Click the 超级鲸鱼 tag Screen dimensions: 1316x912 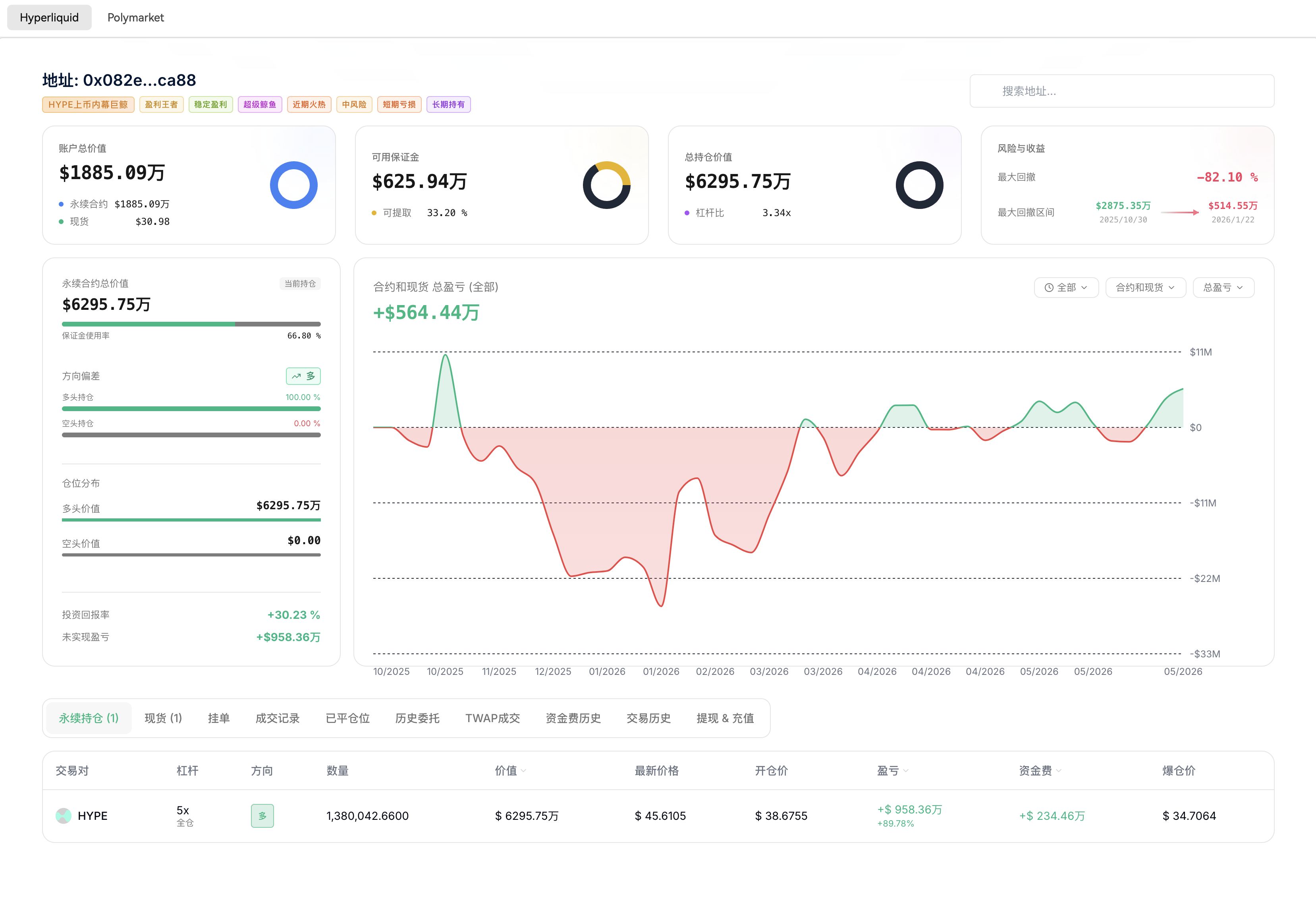pyautogui.click(x=260, y=104)
